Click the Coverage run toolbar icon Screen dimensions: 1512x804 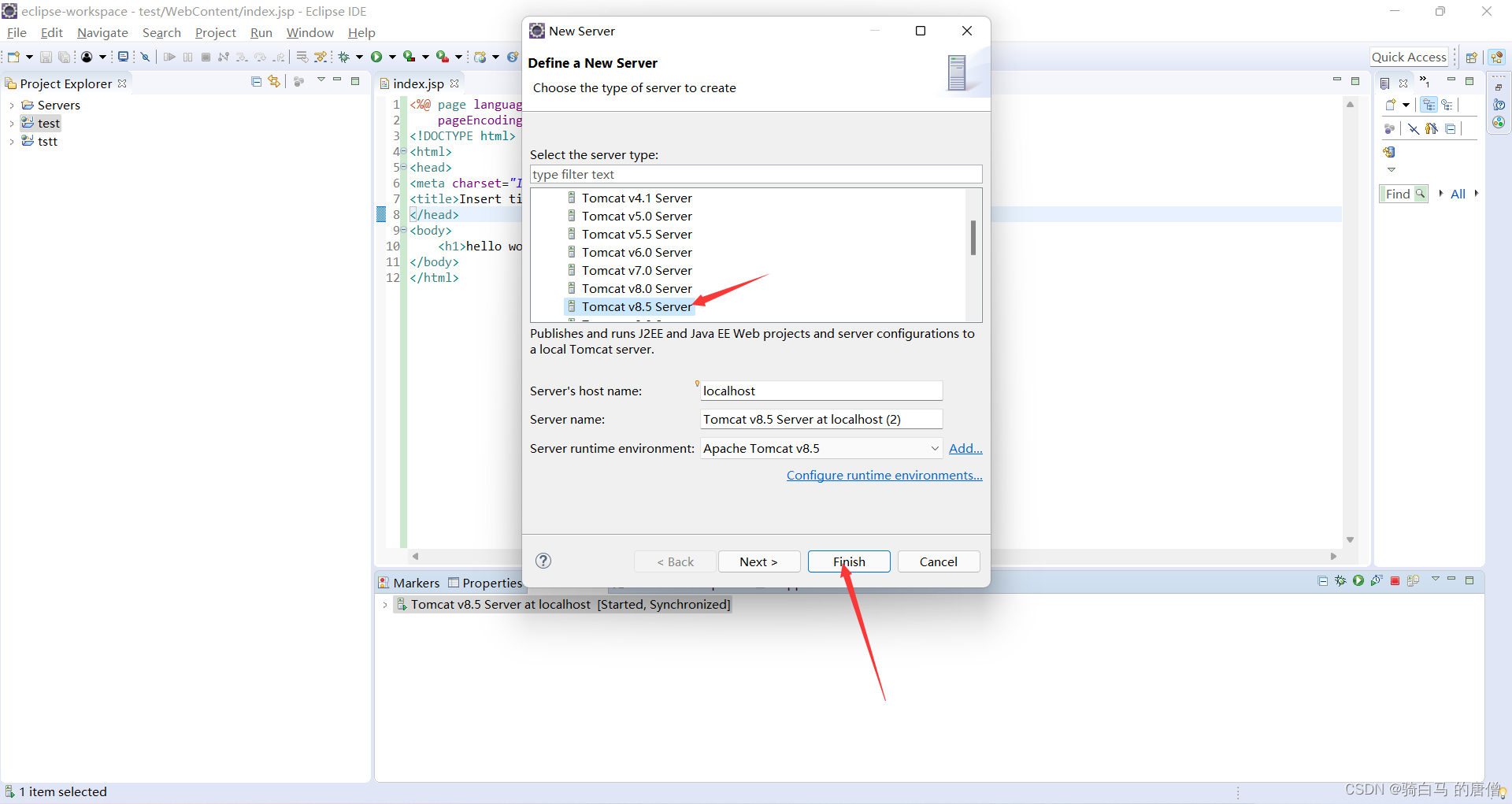coord(409,57)
